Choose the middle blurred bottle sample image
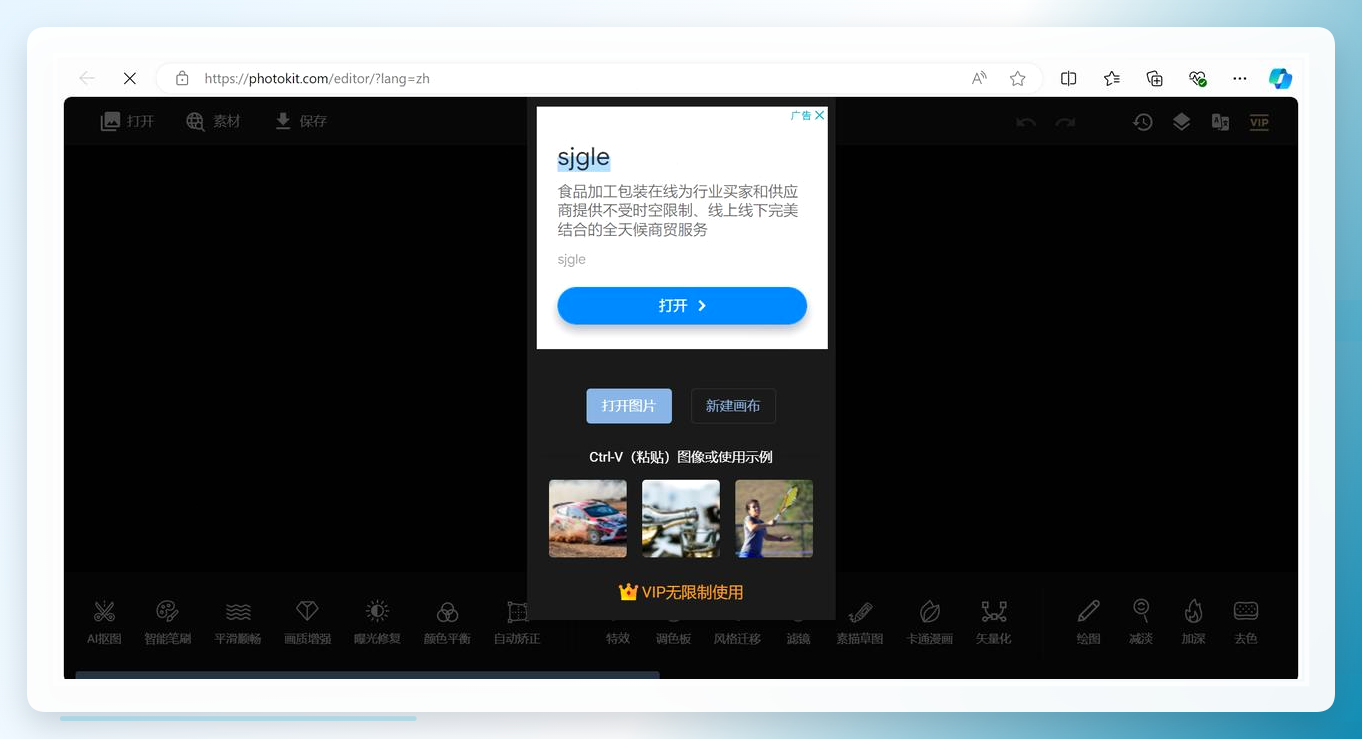This screenshot has width=1362, height=739. (x=681, y=518)
